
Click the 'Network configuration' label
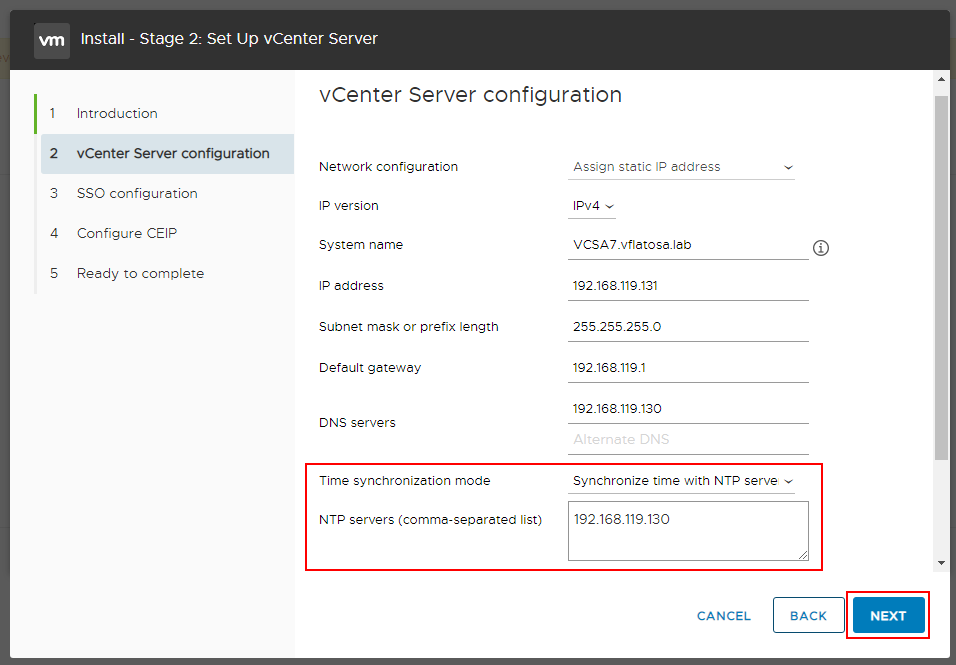coord(388,167)
